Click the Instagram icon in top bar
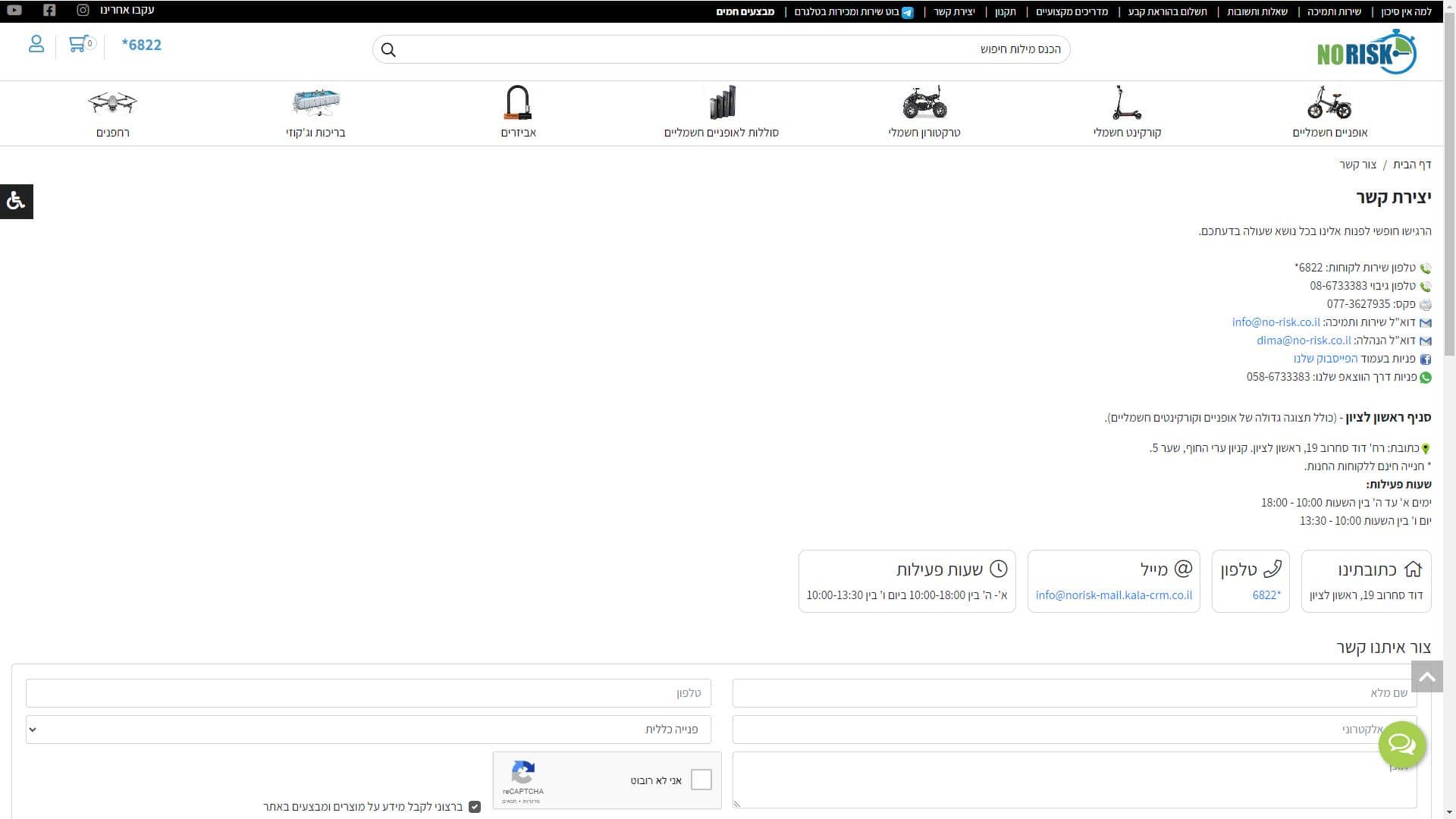 click(x=83, y=11)
